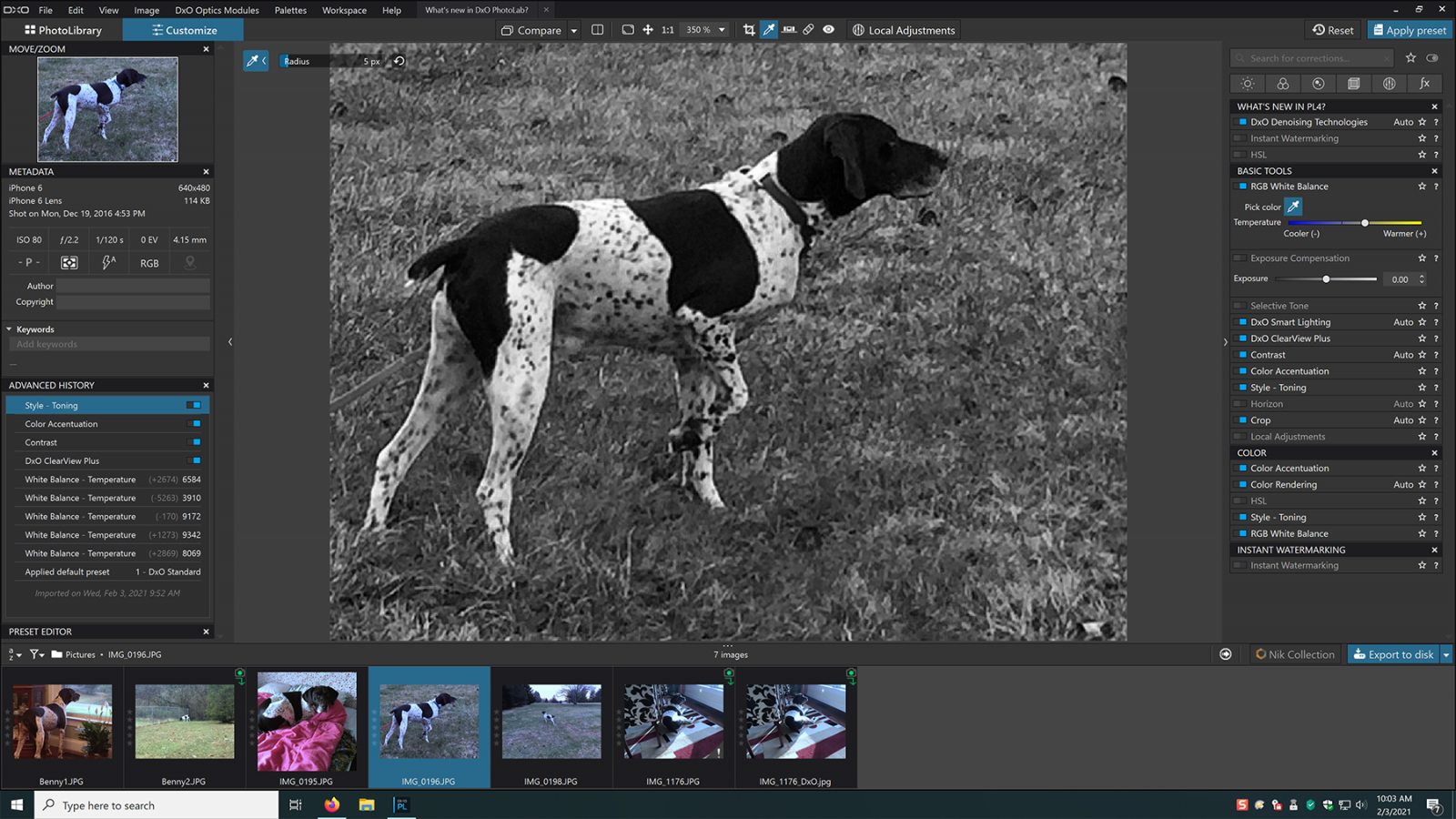Screen dimensions: 1456x819
Task: Collapse the left panel with the chevron
Action: click(x=230, y=342)
